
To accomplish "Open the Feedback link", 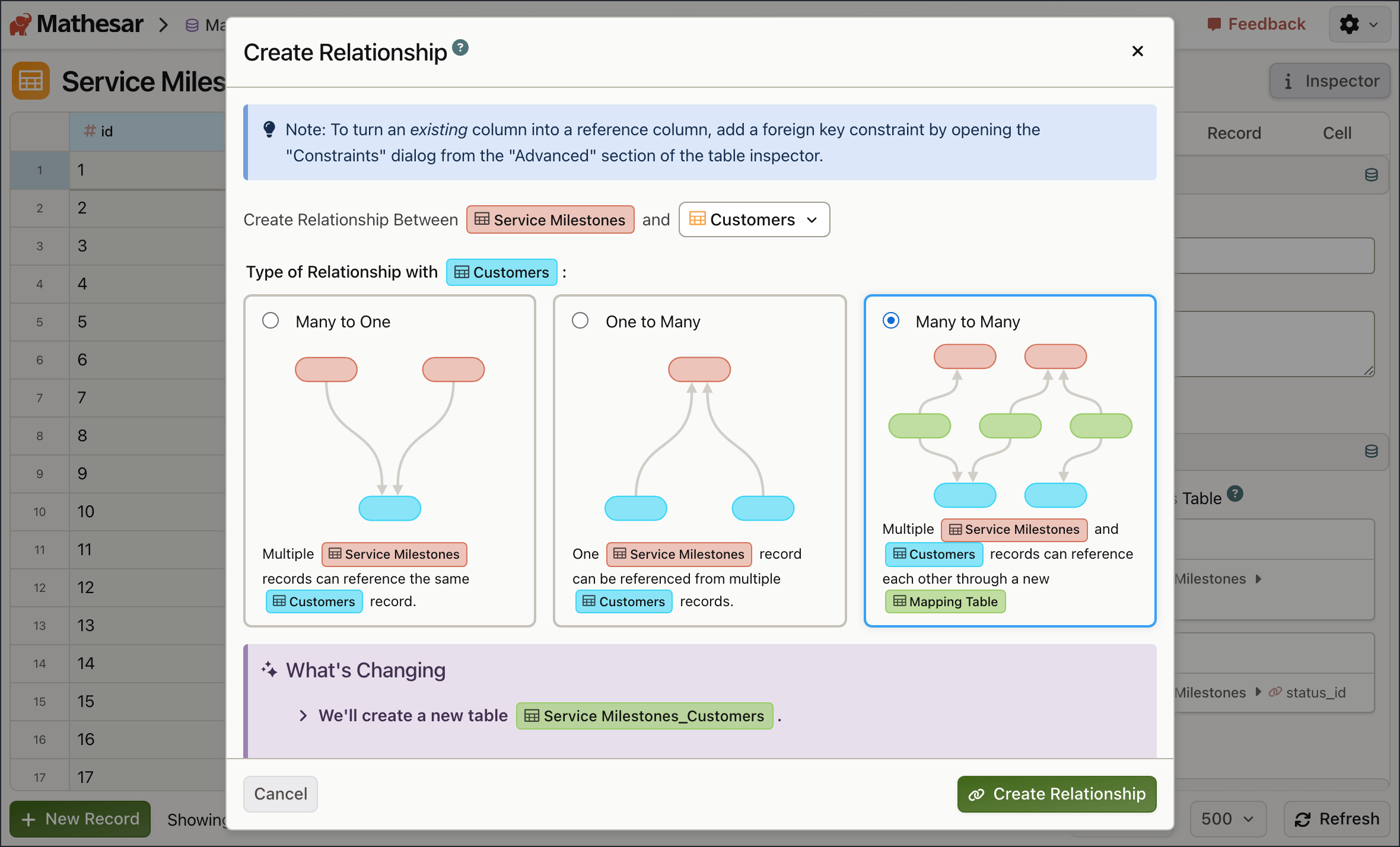I will click(x=1256, y=24).
